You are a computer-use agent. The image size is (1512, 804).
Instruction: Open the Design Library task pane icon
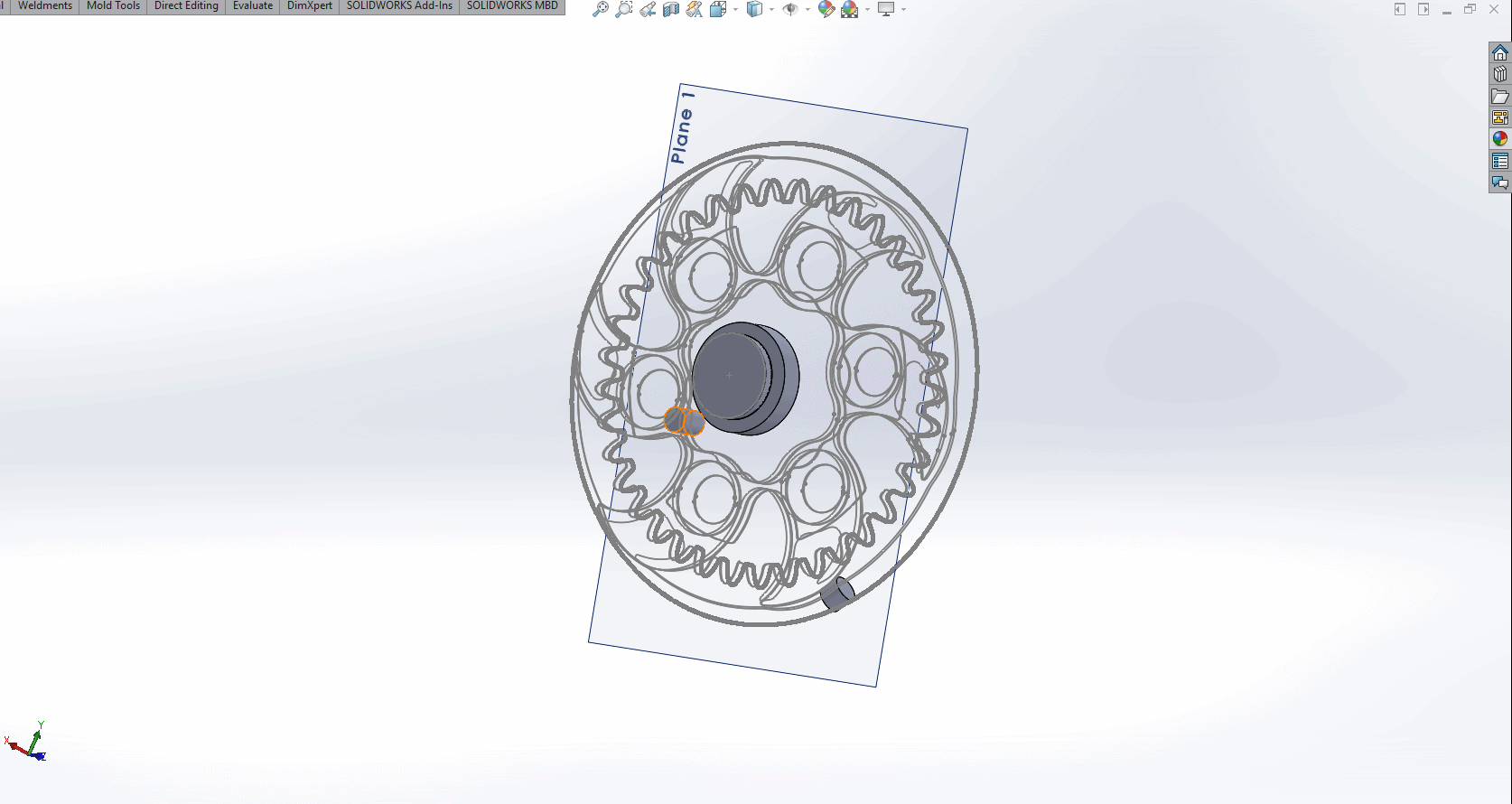click(1500, 74)
